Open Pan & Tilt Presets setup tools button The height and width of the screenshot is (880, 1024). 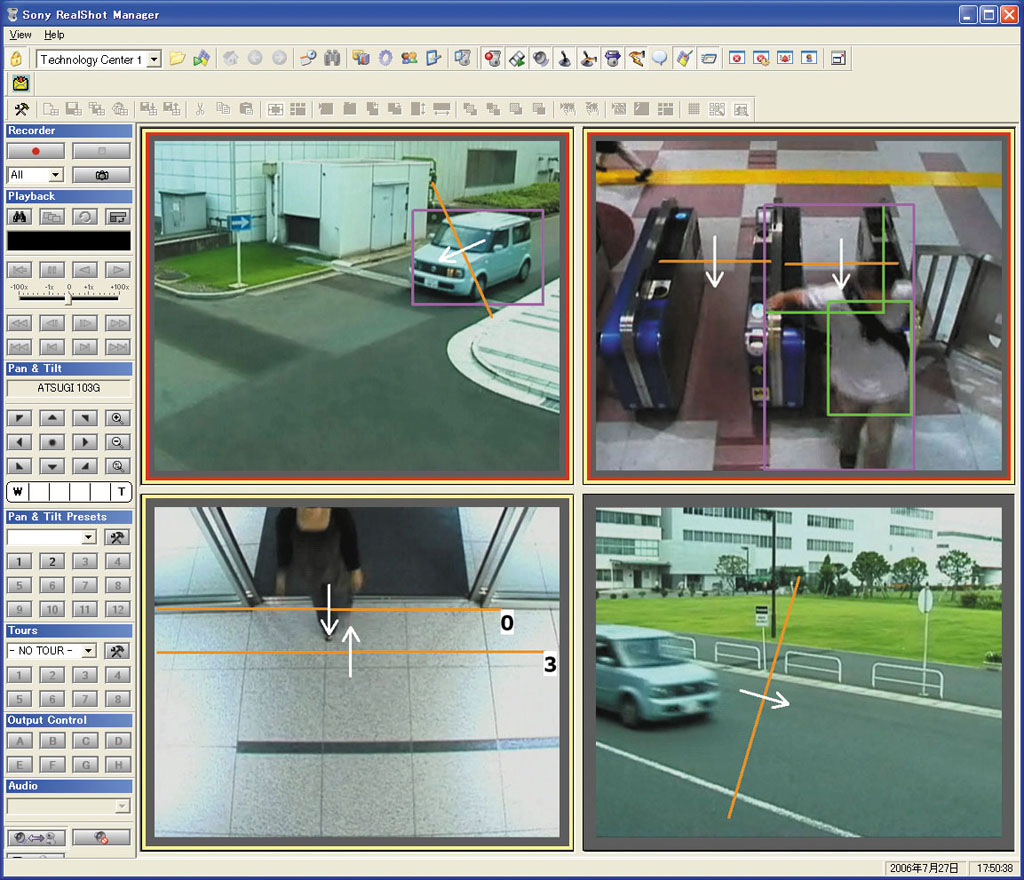tap(118, 537)
